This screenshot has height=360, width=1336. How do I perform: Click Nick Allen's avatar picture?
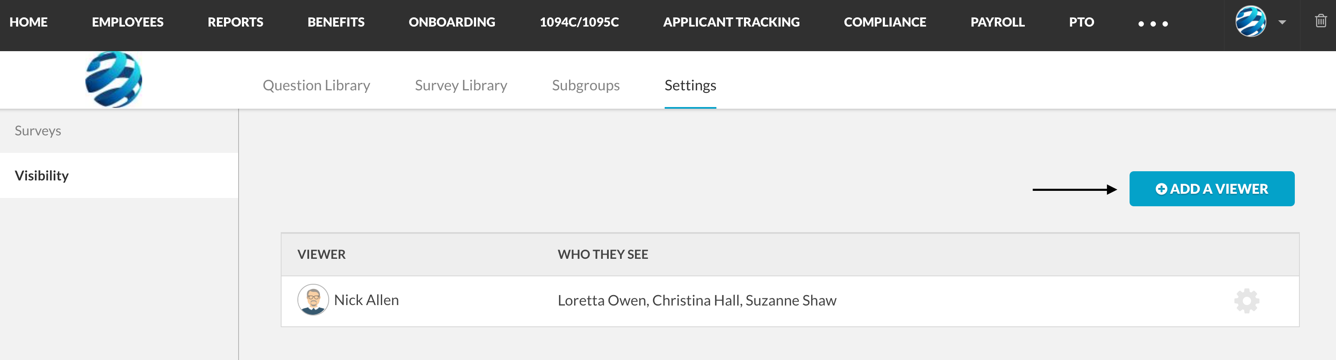click(x=313, y=300)
